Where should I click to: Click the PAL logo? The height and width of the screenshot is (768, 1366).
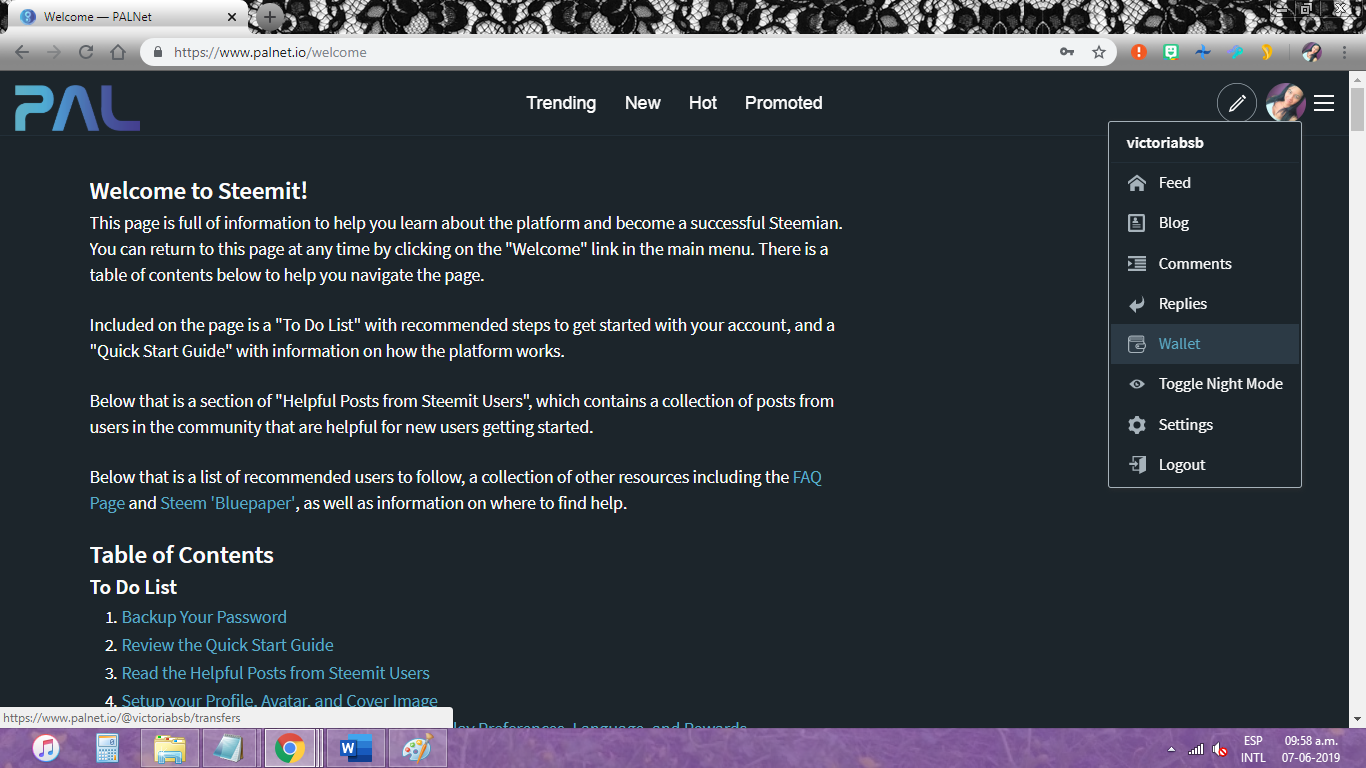pos(77,108)
